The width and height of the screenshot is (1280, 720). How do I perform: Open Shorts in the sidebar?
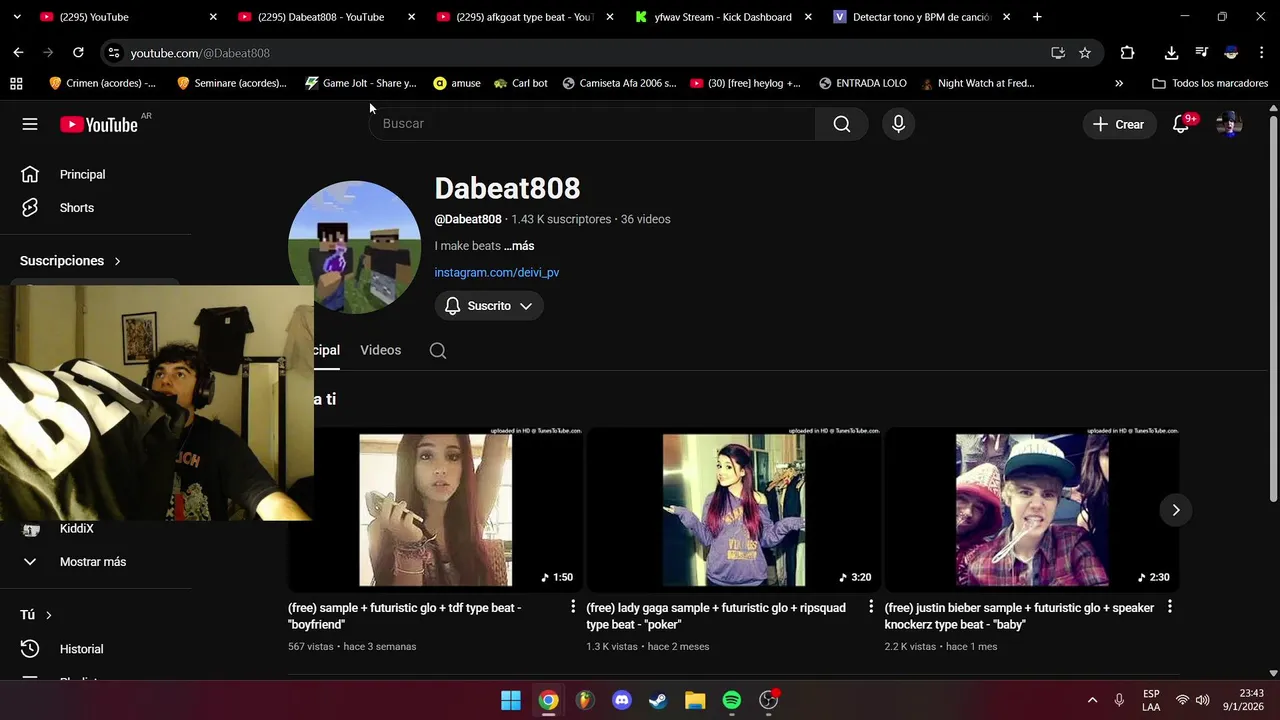(x=77, y=208)
